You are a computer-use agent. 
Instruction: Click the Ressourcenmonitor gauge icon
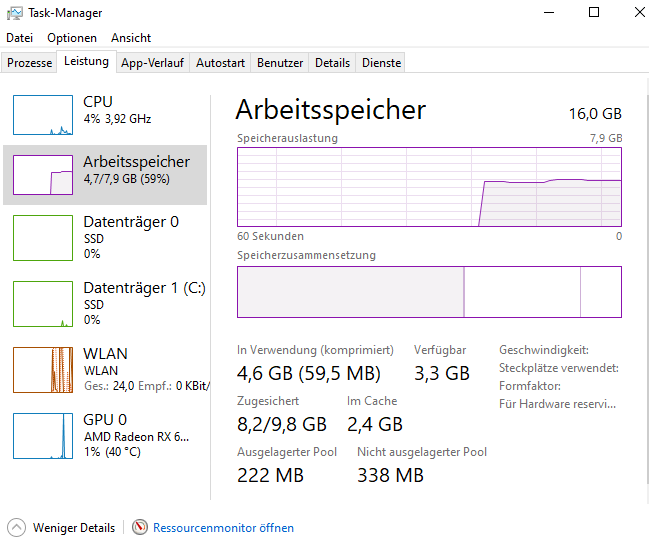140,527
